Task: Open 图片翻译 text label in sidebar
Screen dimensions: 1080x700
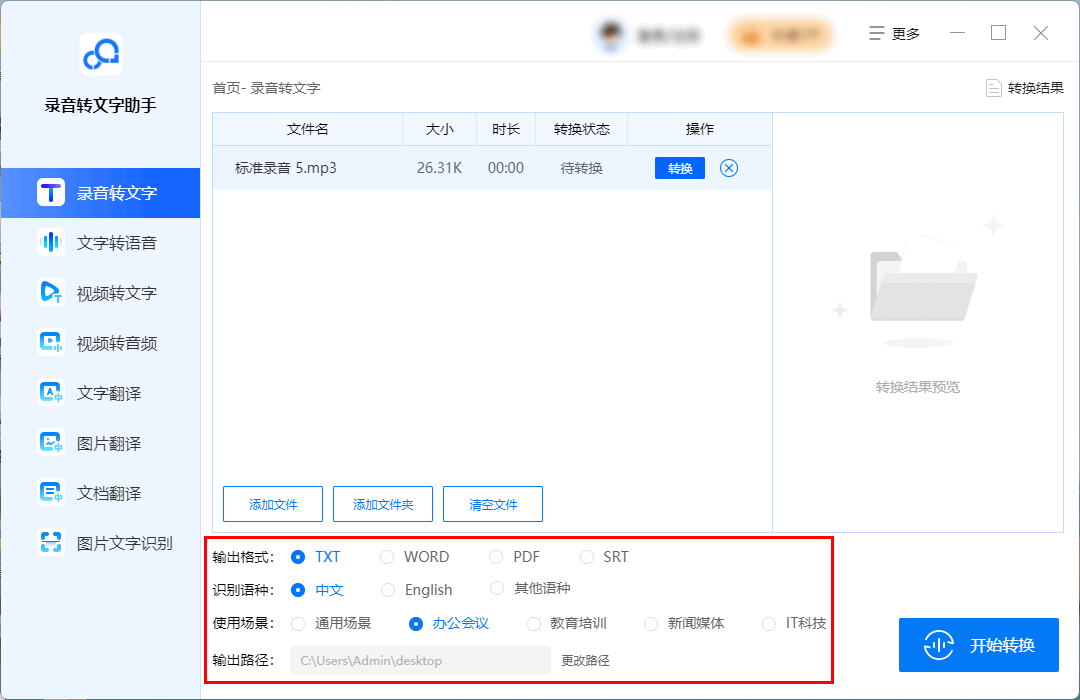Action: tap(109, 443)
